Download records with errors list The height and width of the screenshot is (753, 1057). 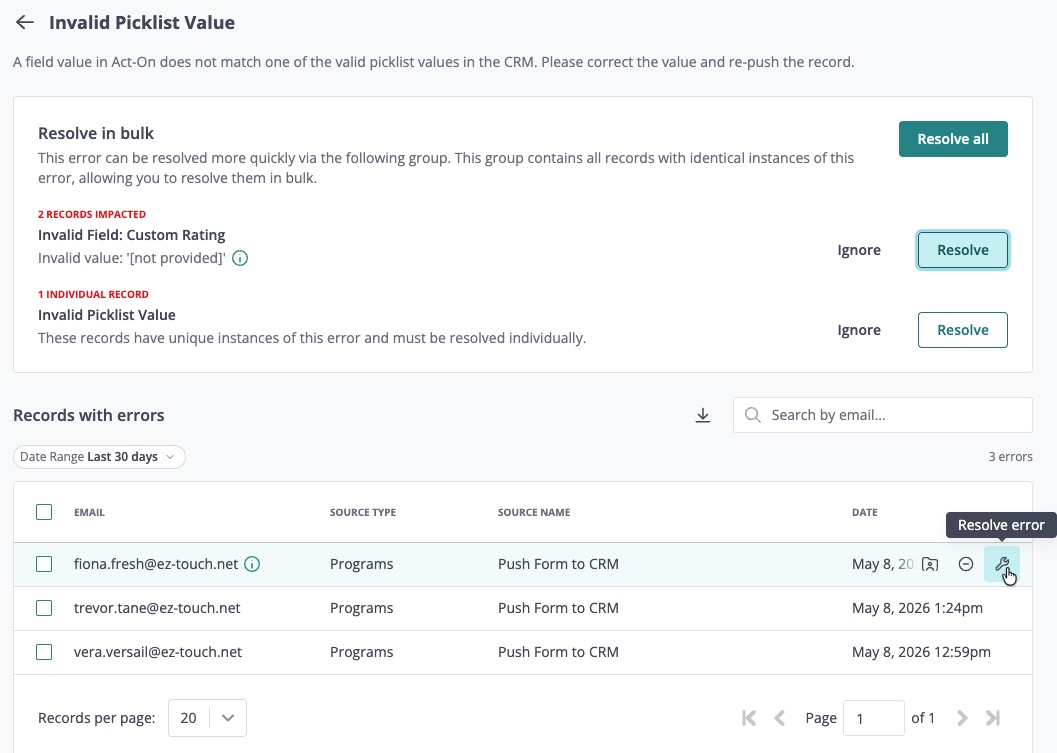[x=702, y=415]
